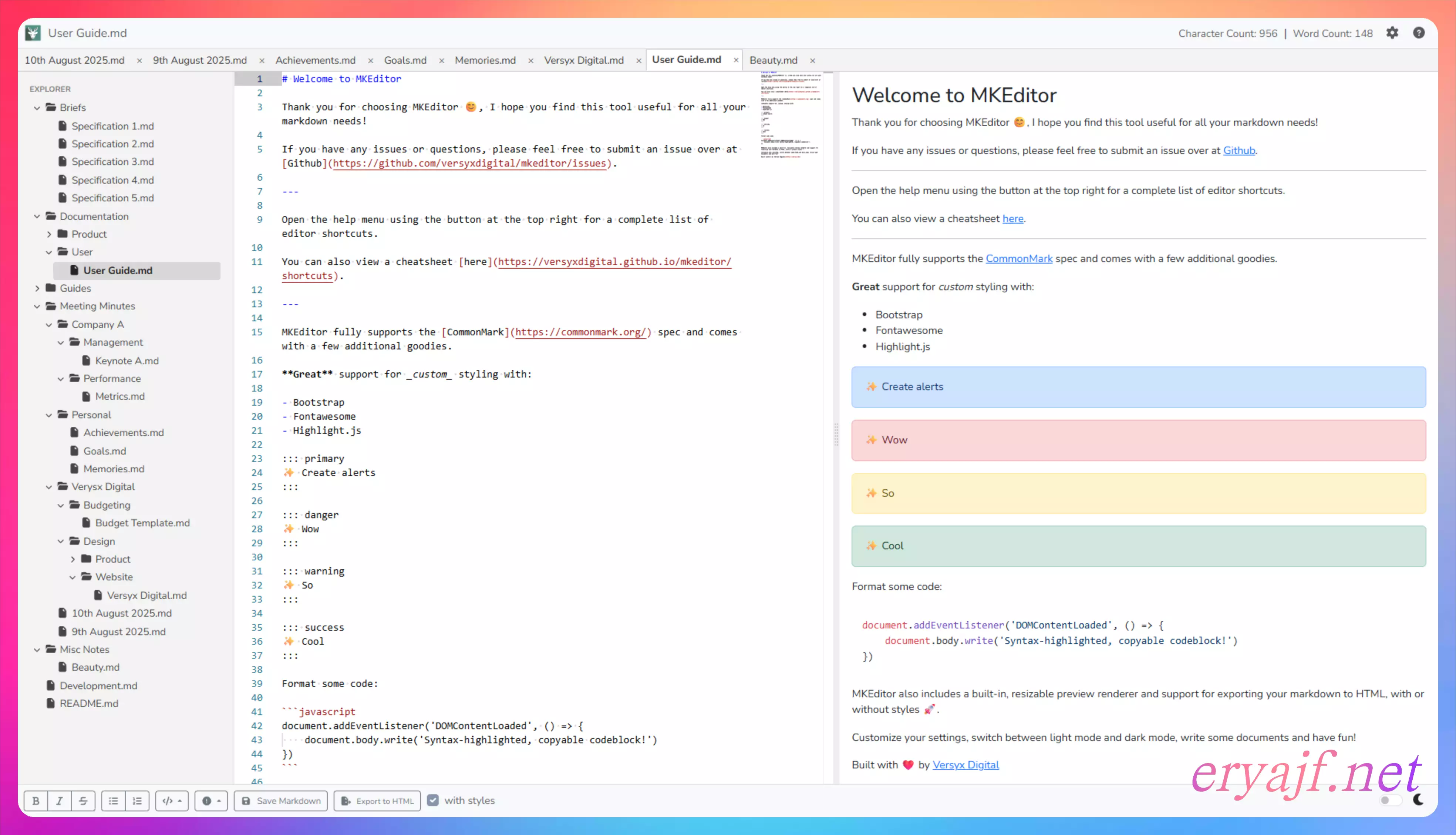Click Save Markdown button

click(x=281, y=801)
